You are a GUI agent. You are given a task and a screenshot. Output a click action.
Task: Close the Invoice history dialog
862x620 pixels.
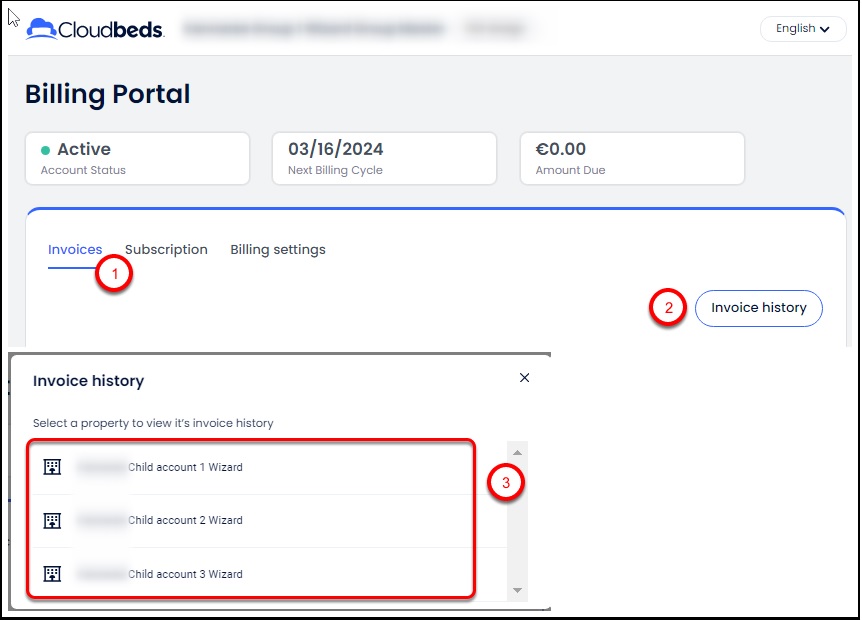click(524, 378)
